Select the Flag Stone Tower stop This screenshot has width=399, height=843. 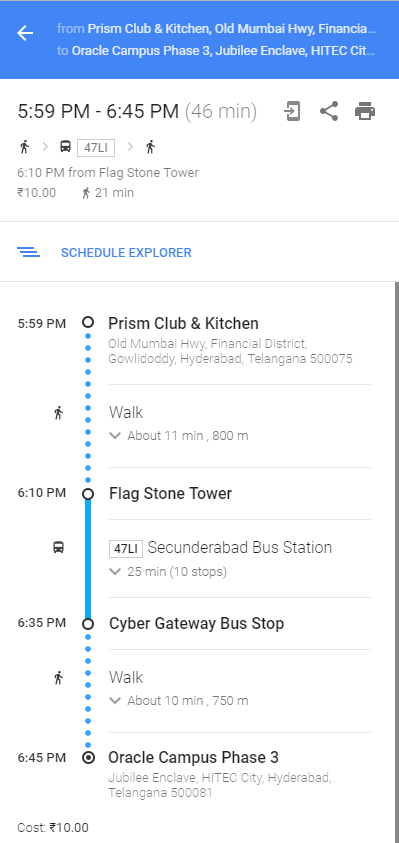pyautogui.click(x=170, y=494)
